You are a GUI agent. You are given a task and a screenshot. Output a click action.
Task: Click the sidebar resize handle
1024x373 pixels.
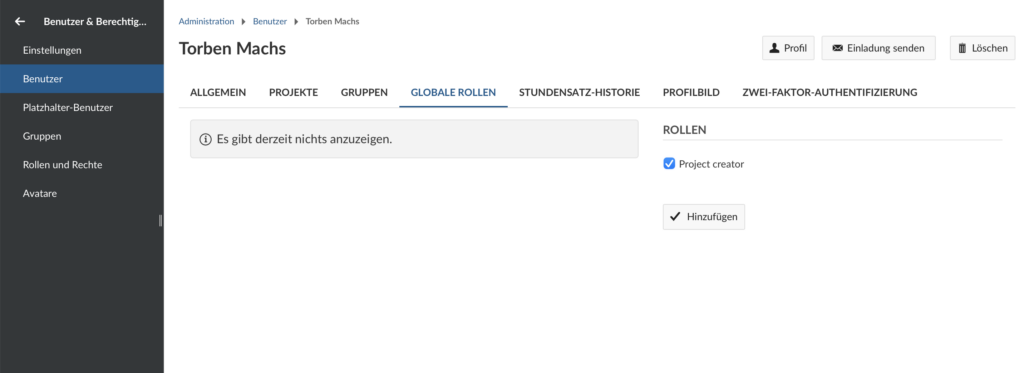coord(161,221)
